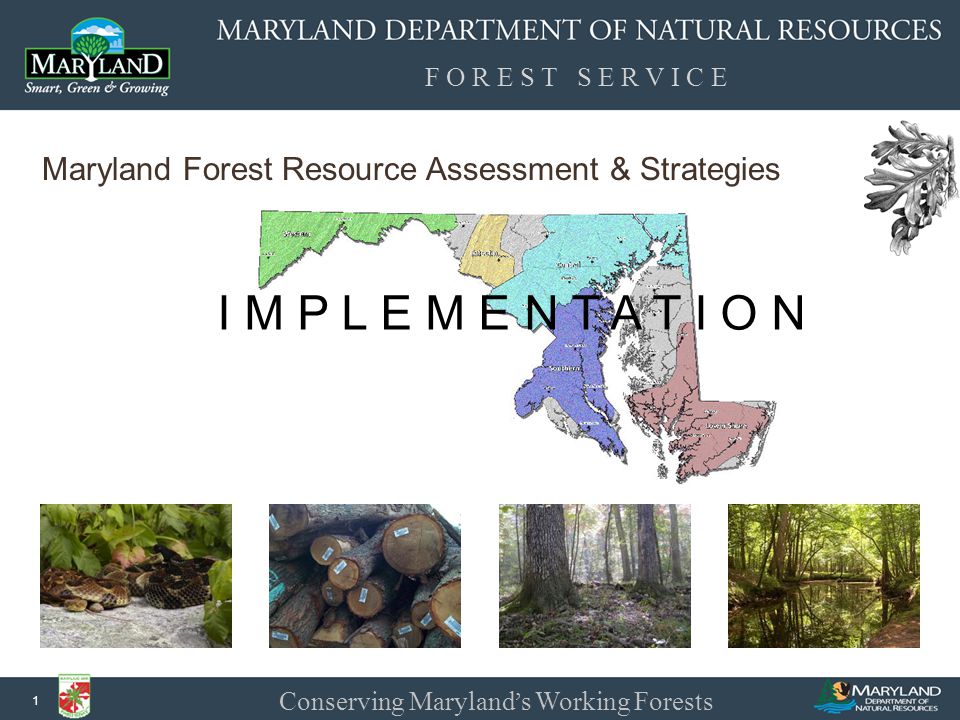This screenshot has width=960, height=720.
Task: Select the forest stream photo thumbnail
Action: click(x=823, y=576)
